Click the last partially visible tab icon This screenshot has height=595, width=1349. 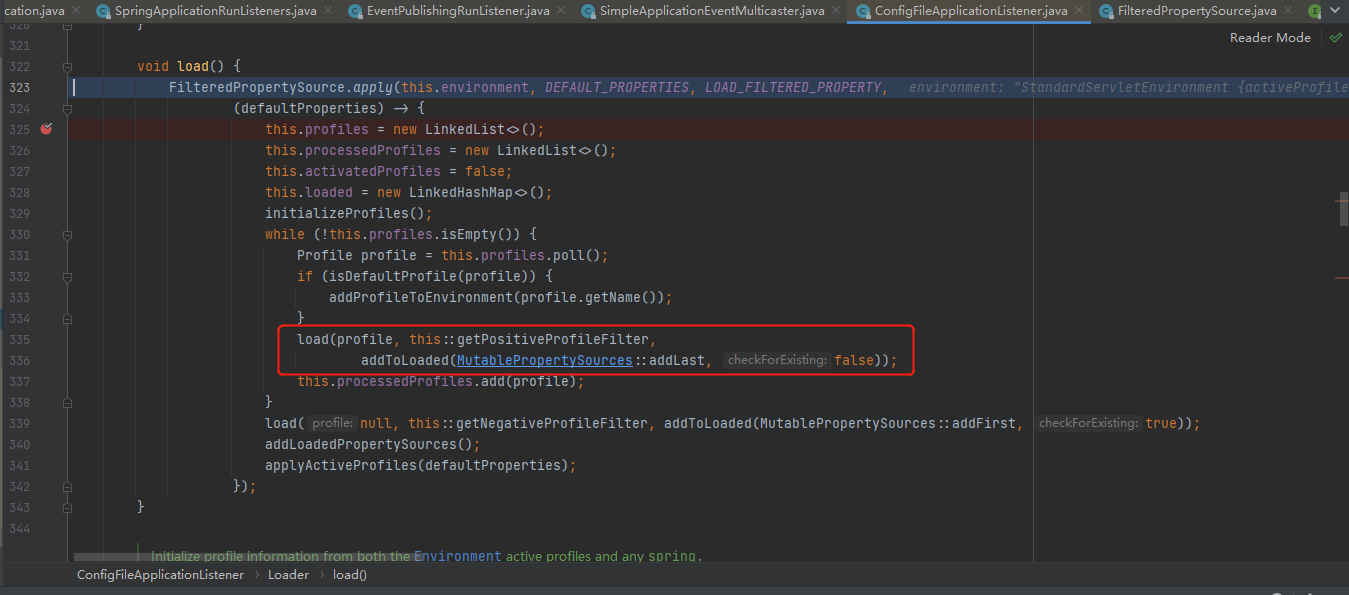click(1314, 11)
